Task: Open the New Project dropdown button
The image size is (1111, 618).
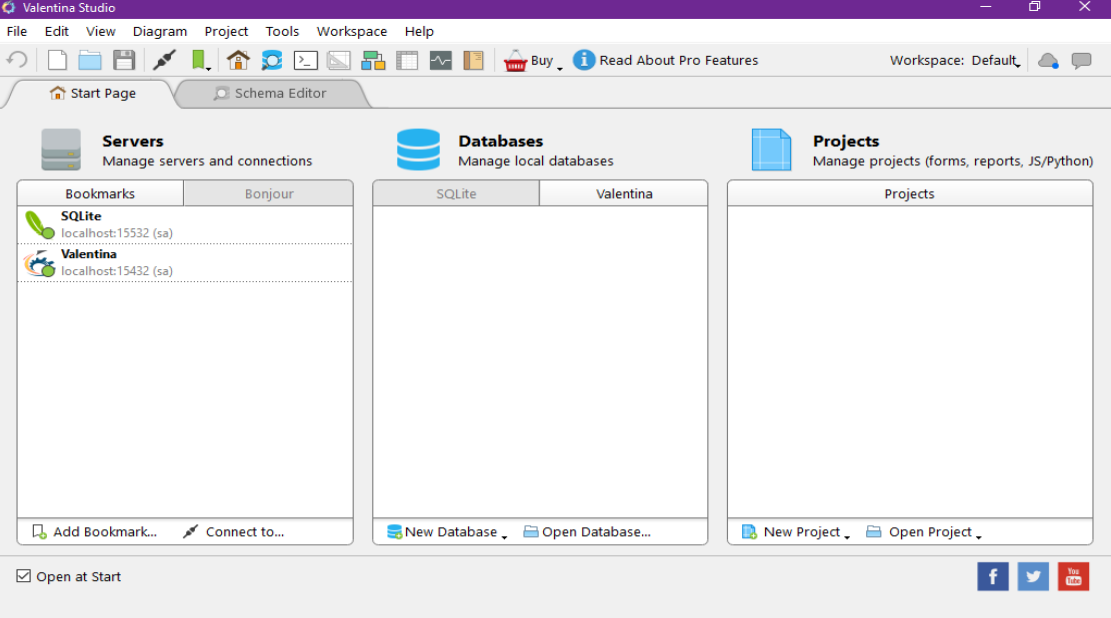Action: (x=795, y=532)
